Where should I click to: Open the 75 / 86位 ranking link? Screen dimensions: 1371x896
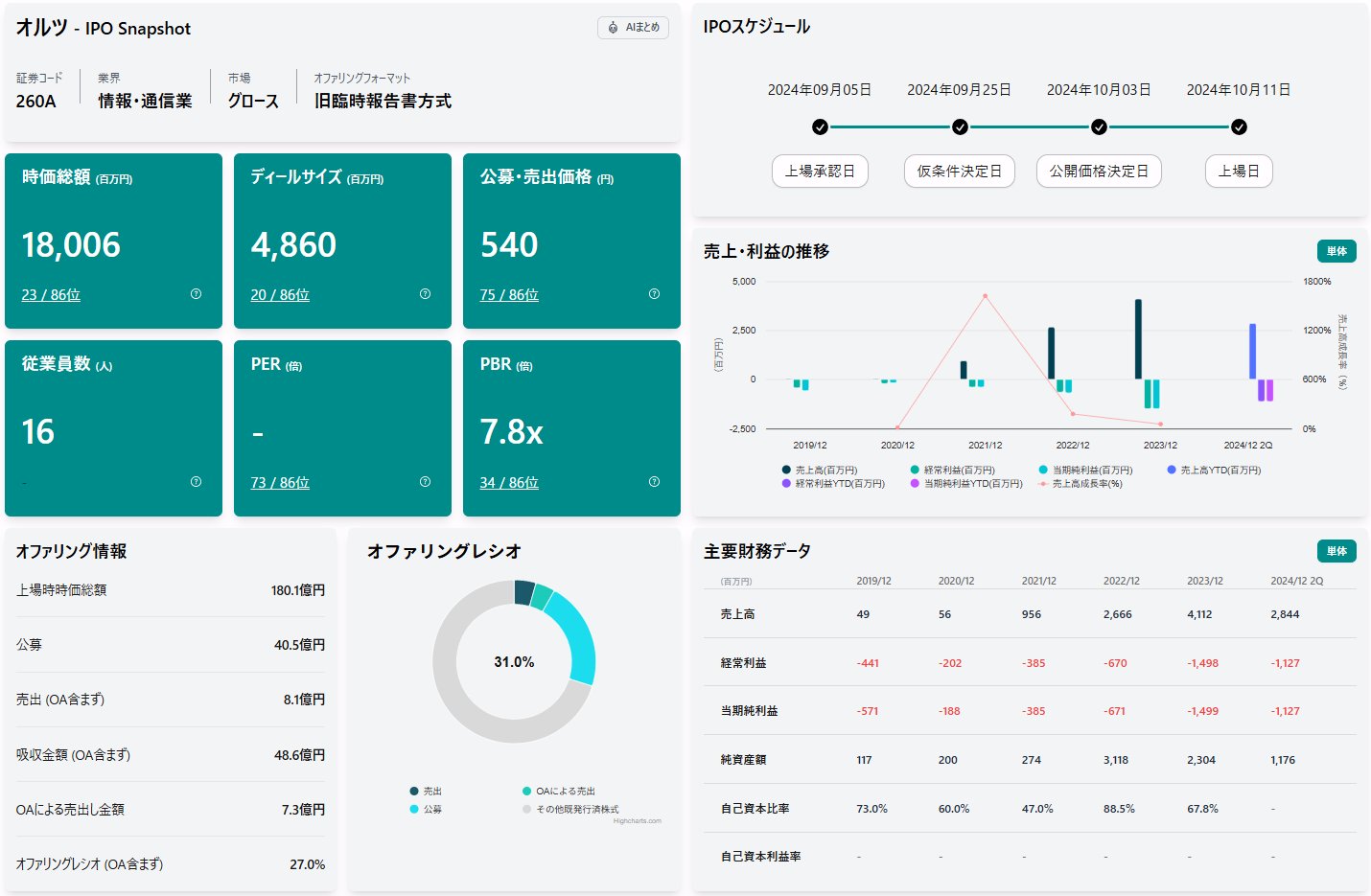509,295
